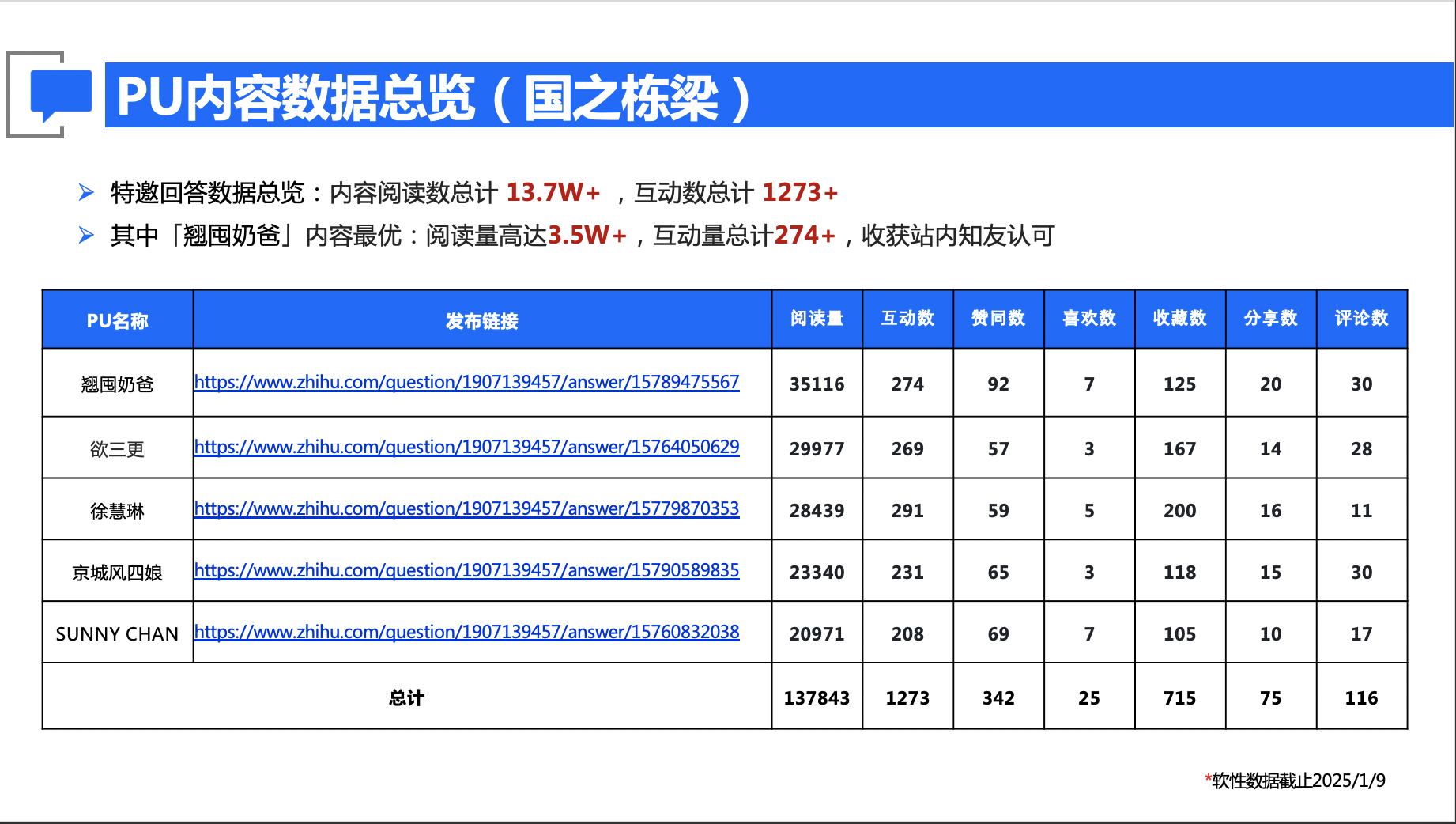Open the 徐慧琳 zhihu answer link

pyautogui.click(x=466, y=508)
